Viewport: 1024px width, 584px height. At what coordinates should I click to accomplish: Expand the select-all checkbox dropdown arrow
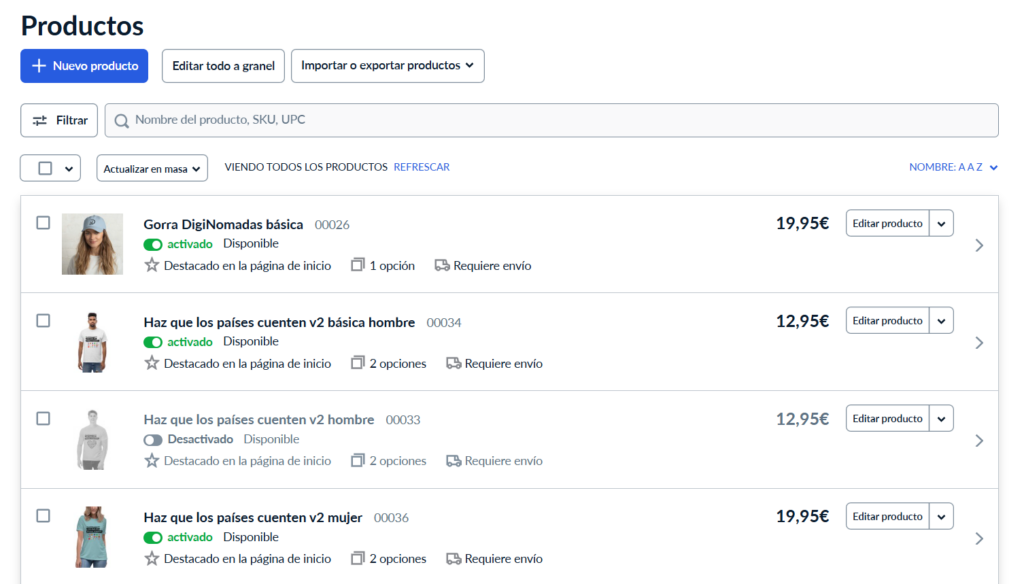point(69,169)
